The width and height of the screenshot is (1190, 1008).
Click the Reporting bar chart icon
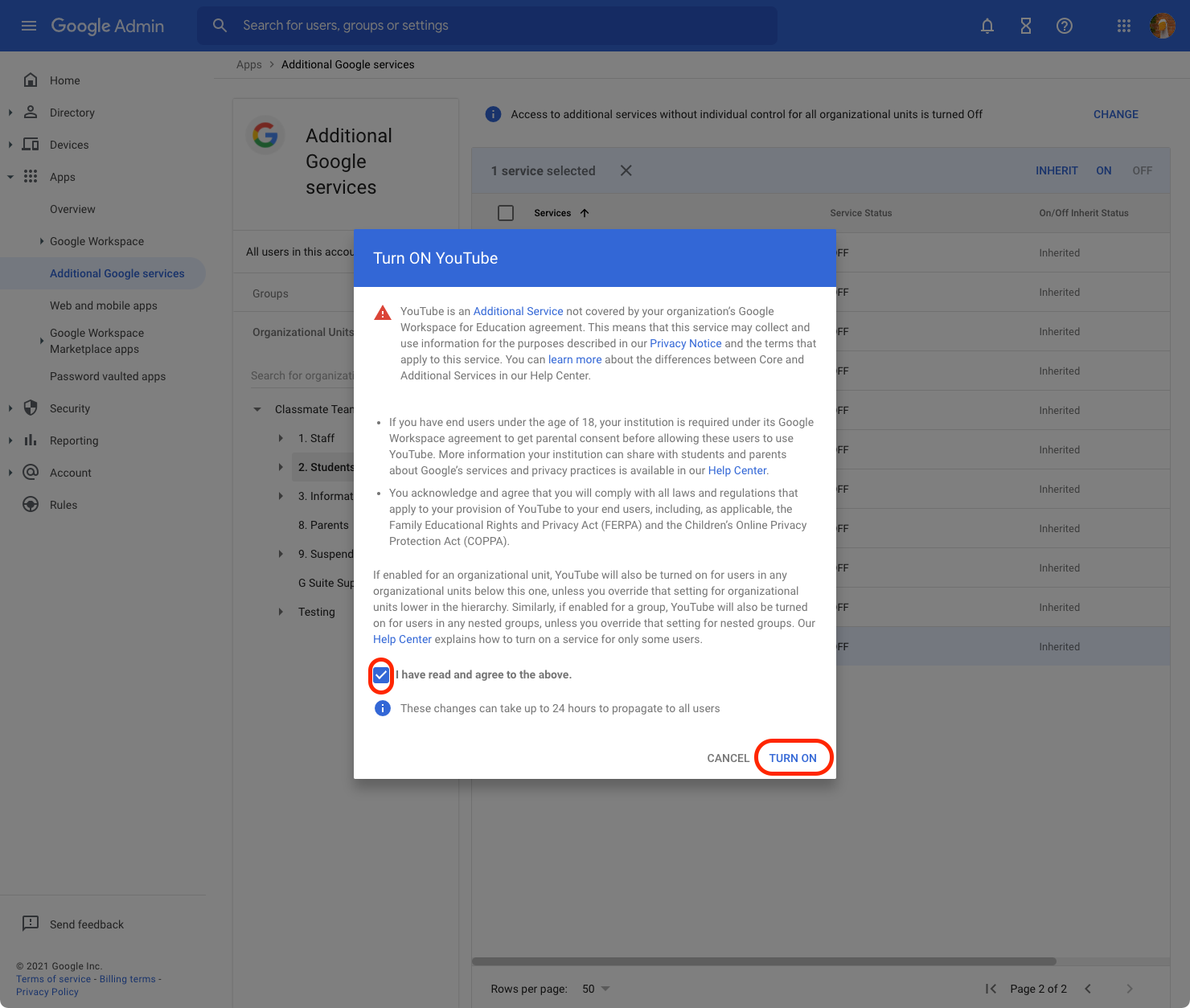(31, 440)
